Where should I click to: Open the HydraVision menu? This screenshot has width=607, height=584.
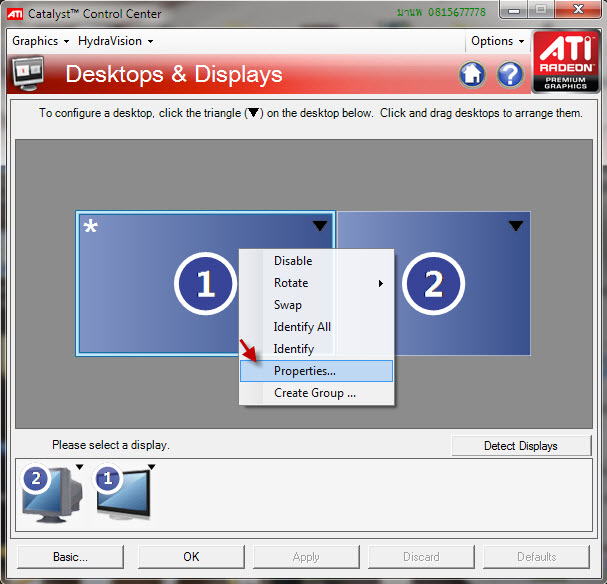coord(115,41)
